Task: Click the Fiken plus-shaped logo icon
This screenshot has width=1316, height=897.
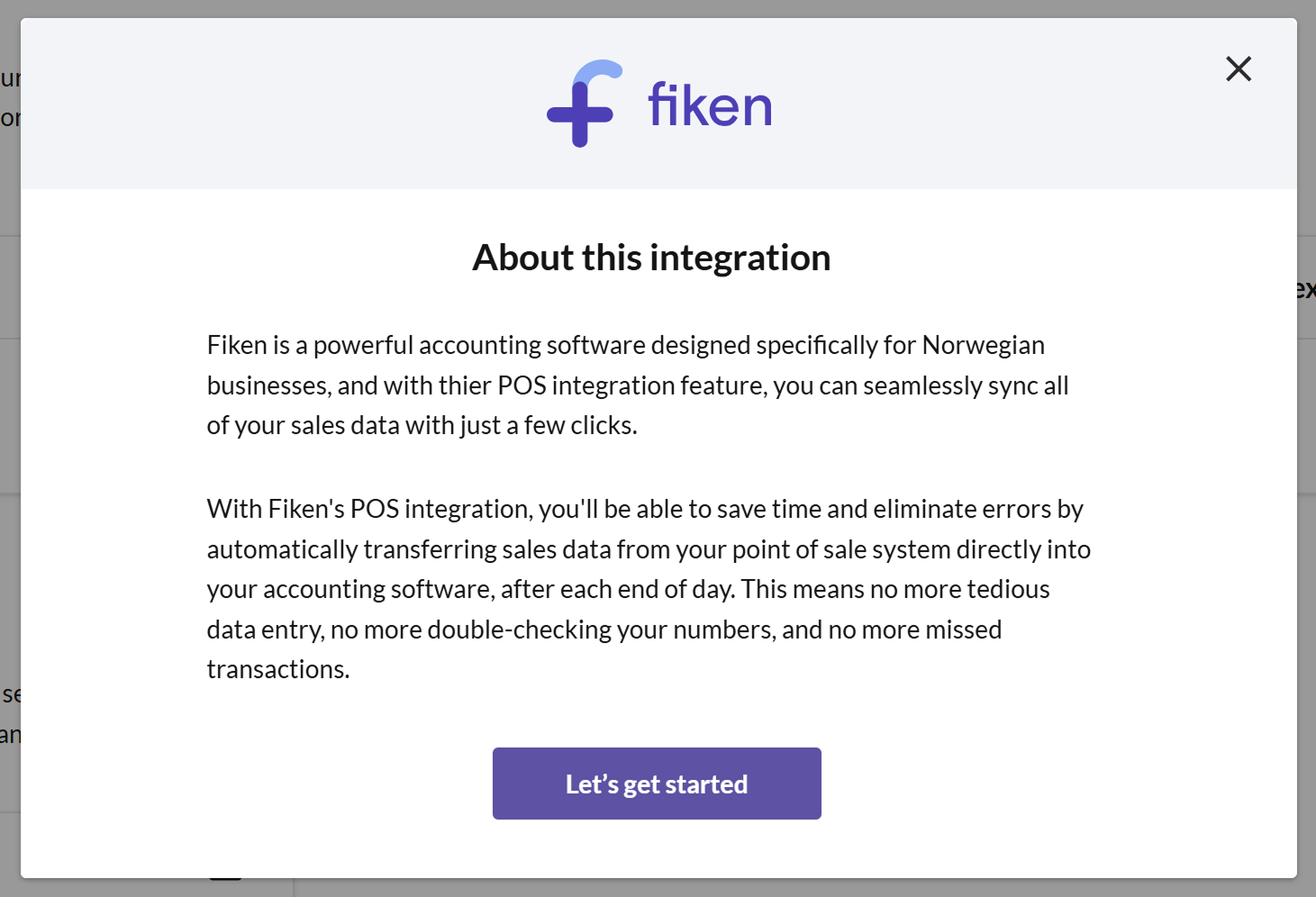Action: (x=582, y=105)
